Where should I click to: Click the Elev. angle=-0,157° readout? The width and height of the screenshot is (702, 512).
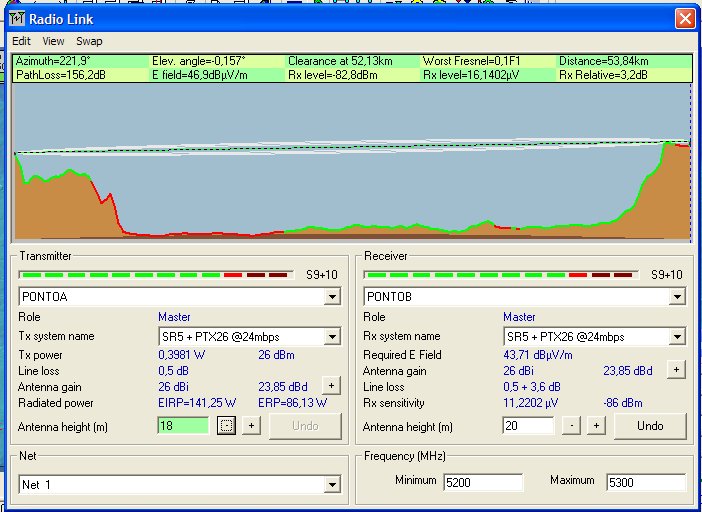click(x=199, y=61)
